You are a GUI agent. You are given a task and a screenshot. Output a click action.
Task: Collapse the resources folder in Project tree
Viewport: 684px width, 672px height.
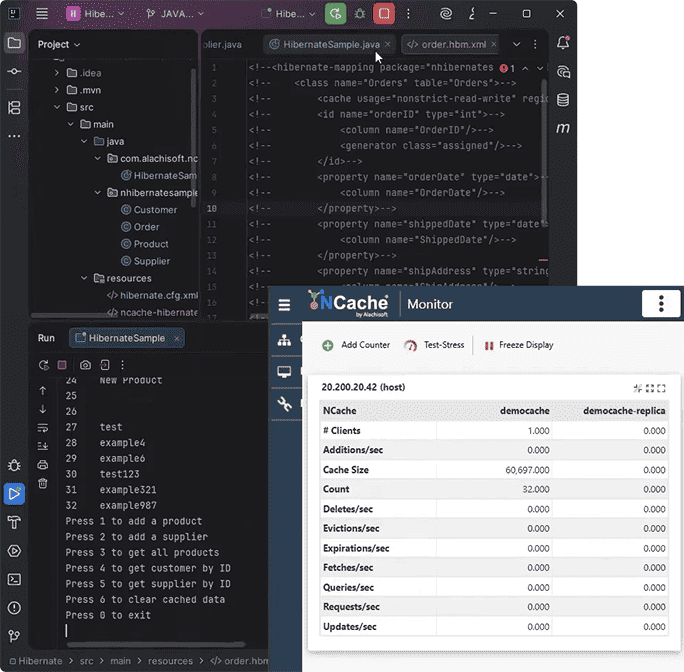[84, 278]
